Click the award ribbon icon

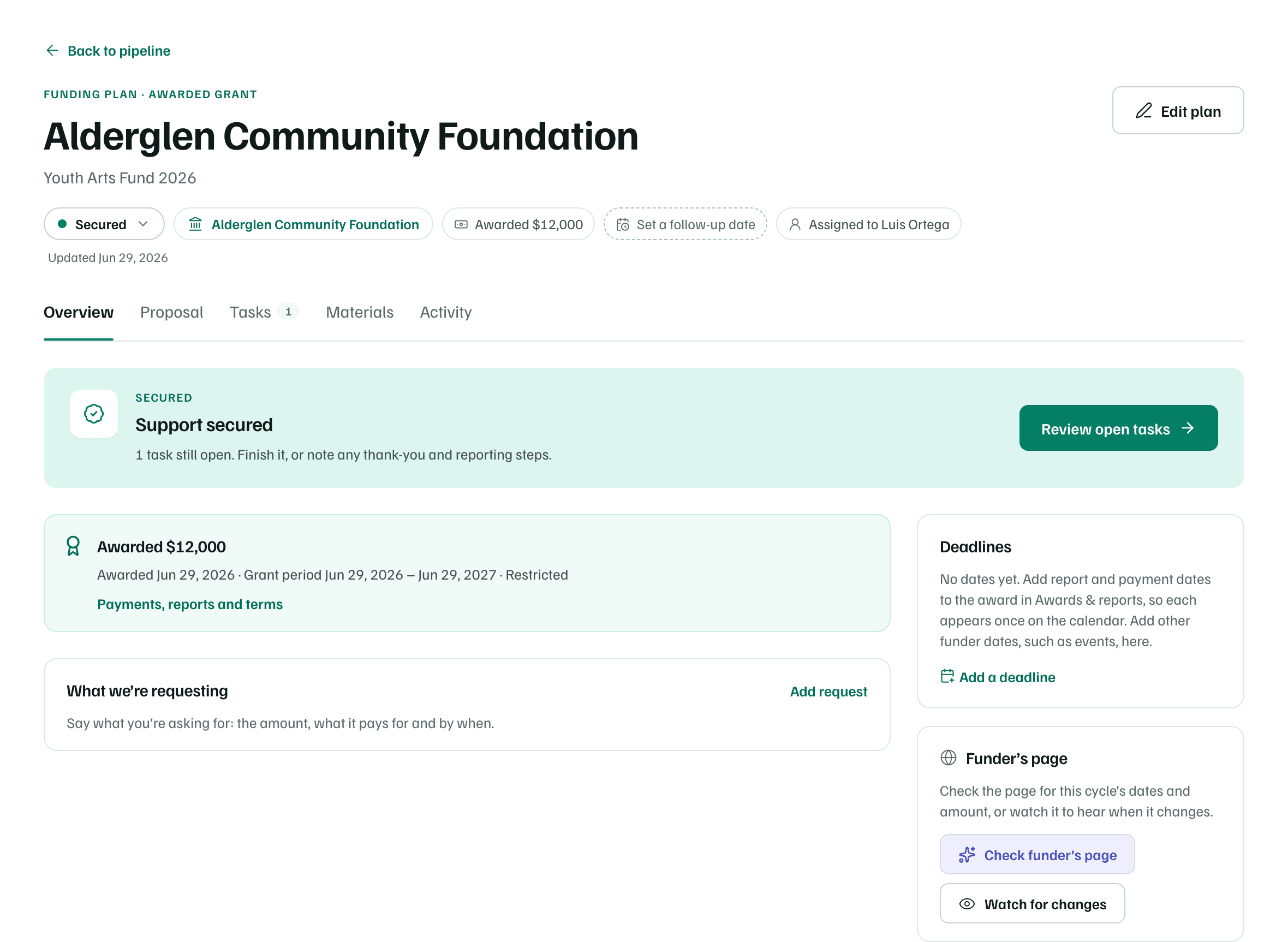pos(73,546)
